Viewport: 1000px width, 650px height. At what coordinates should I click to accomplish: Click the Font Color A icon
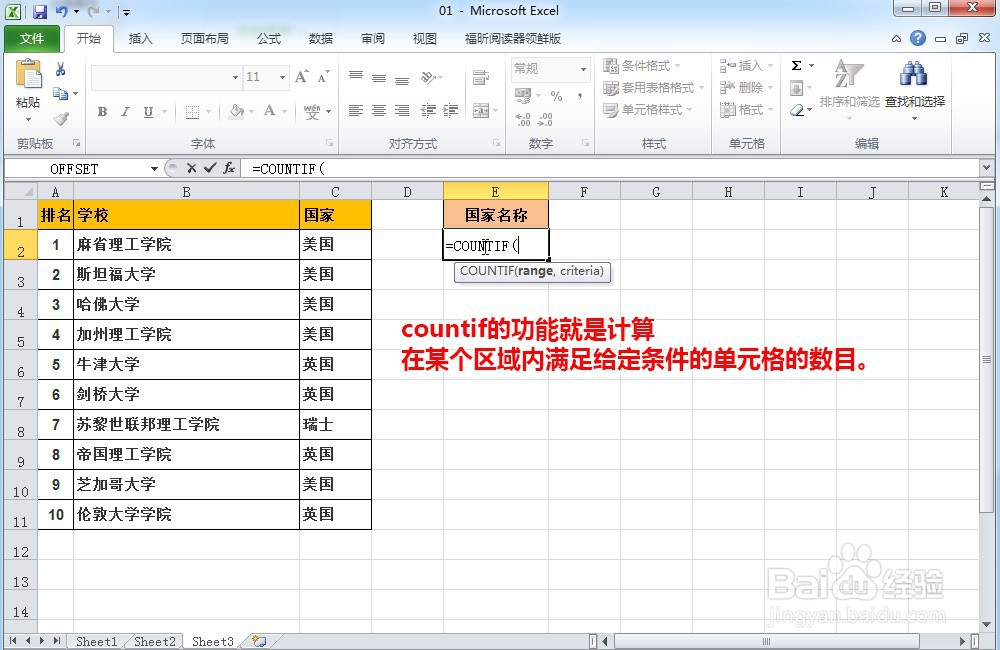pos(270,112)
